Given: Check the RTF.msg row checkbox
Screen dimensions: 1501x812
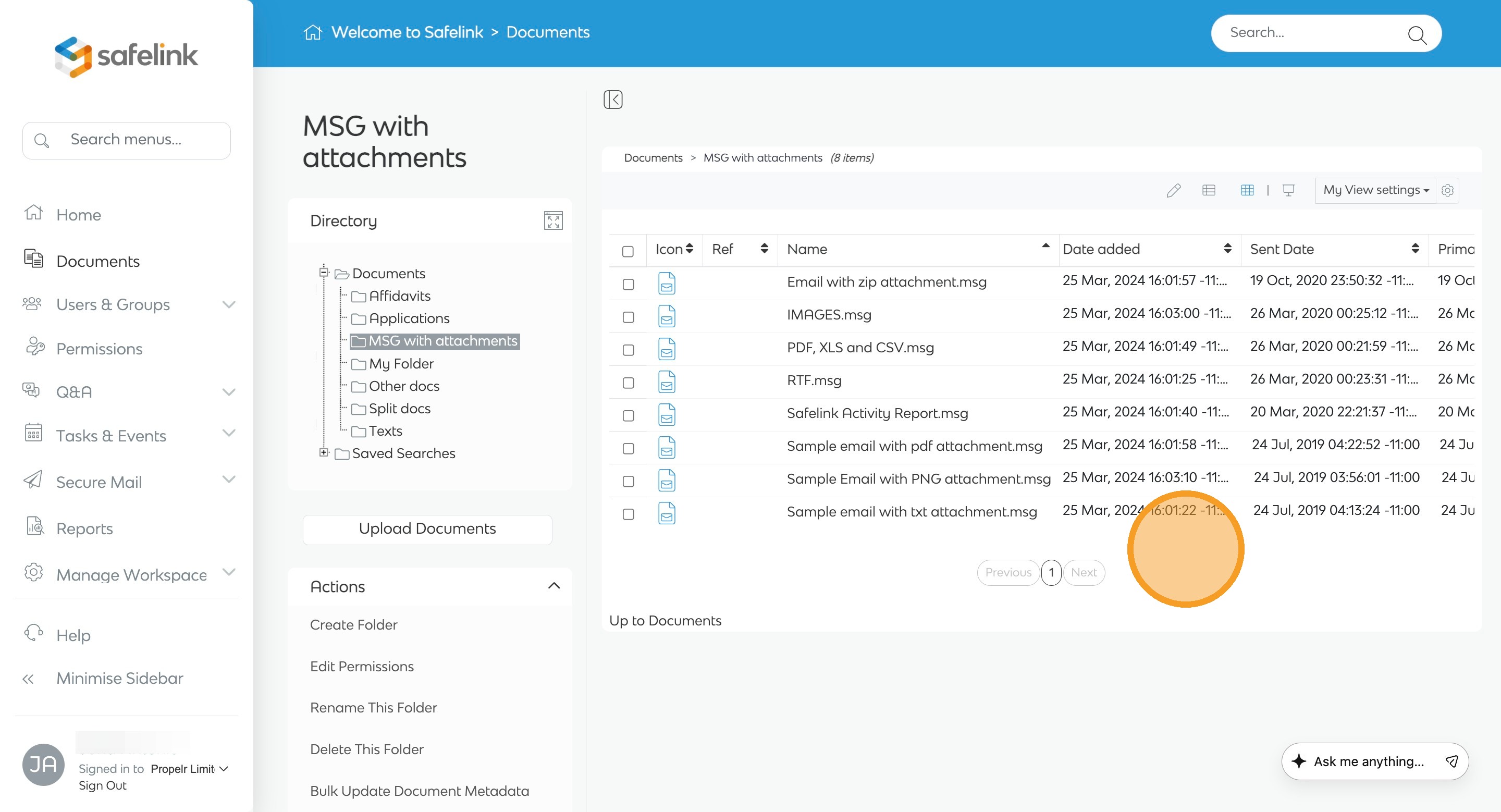Looking at the screenshot, I should coord(628,383).
